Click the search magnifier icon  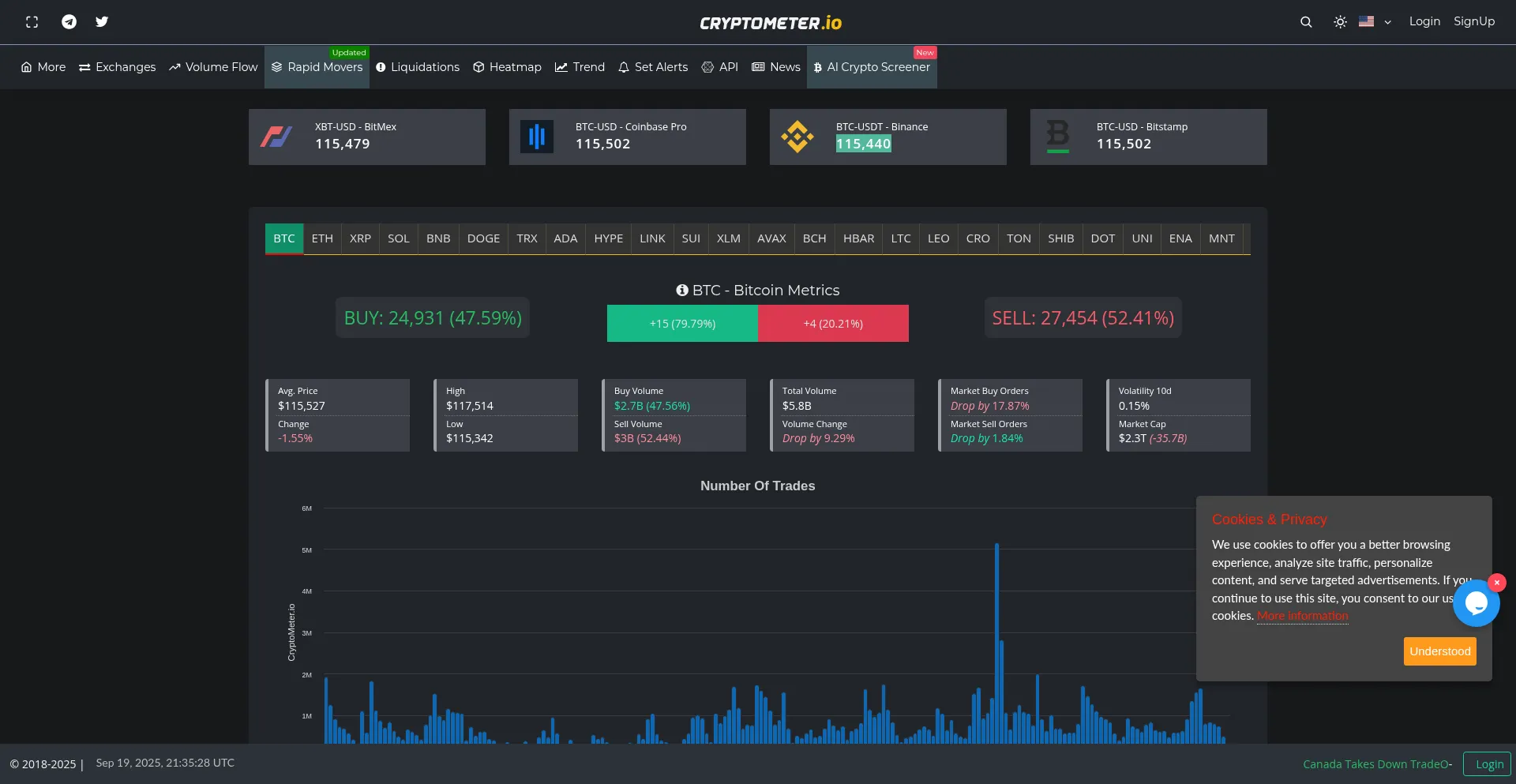coord(1306,22)
